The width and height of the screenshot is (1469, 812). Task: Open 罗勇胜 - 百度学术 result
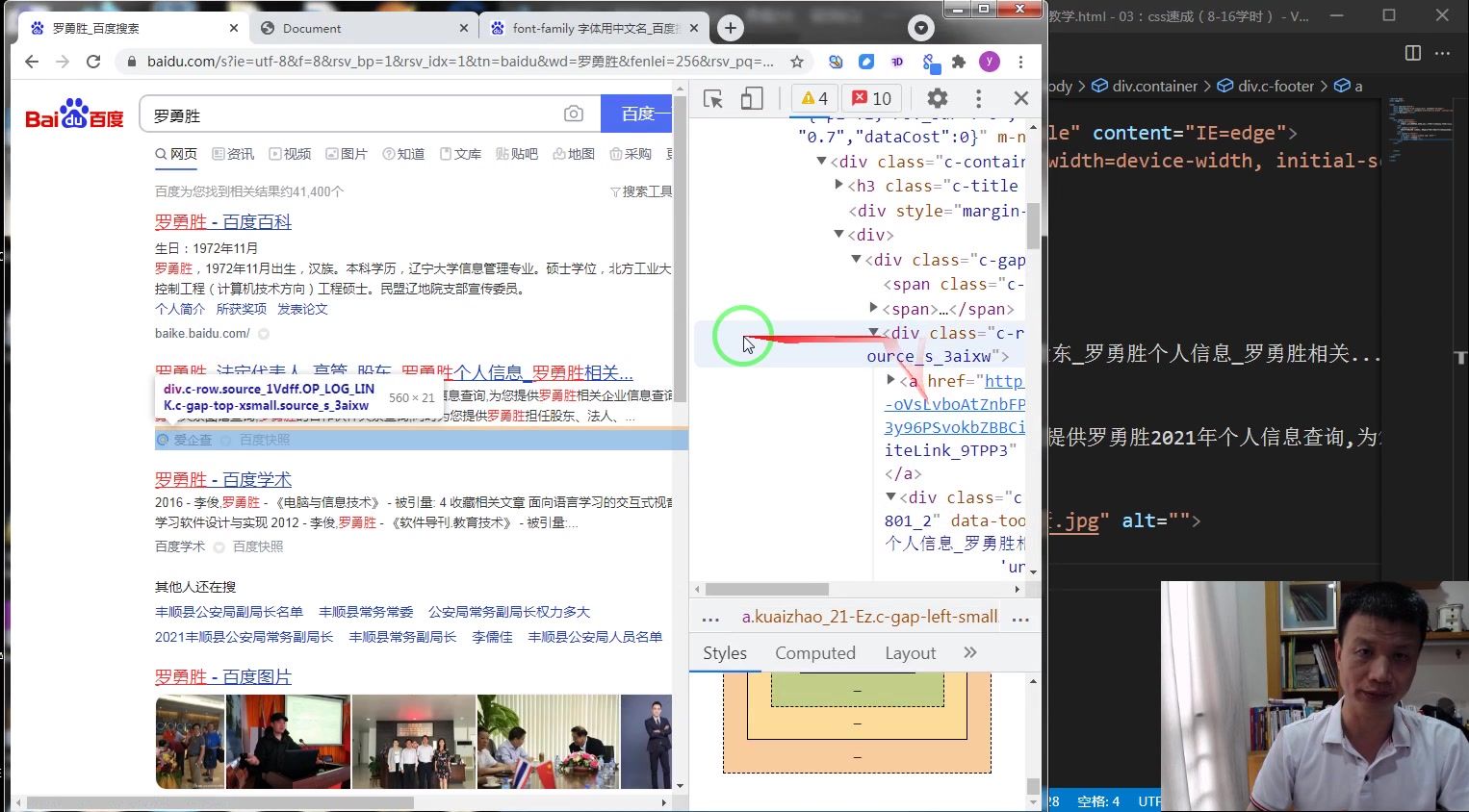click(x=223, y=479)
